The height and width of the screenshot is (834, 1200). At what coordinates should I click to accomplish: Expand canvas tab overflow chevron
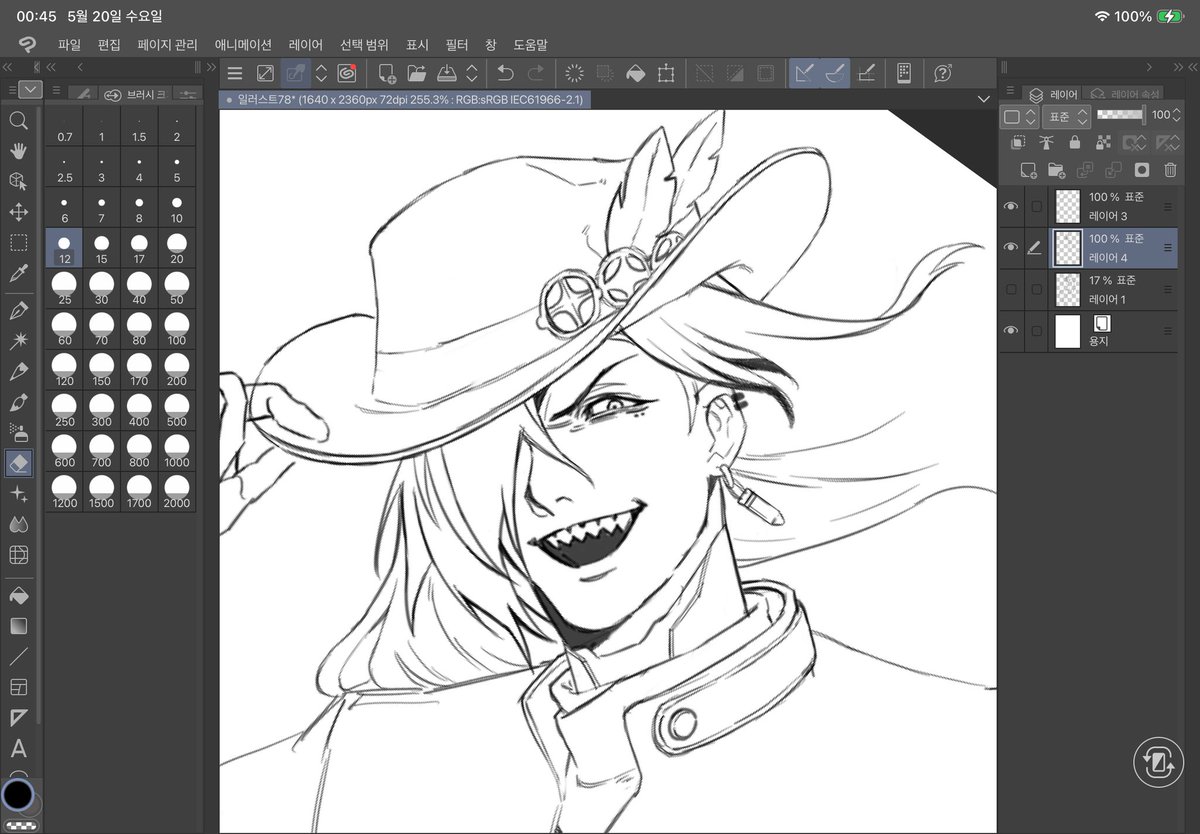983,99
